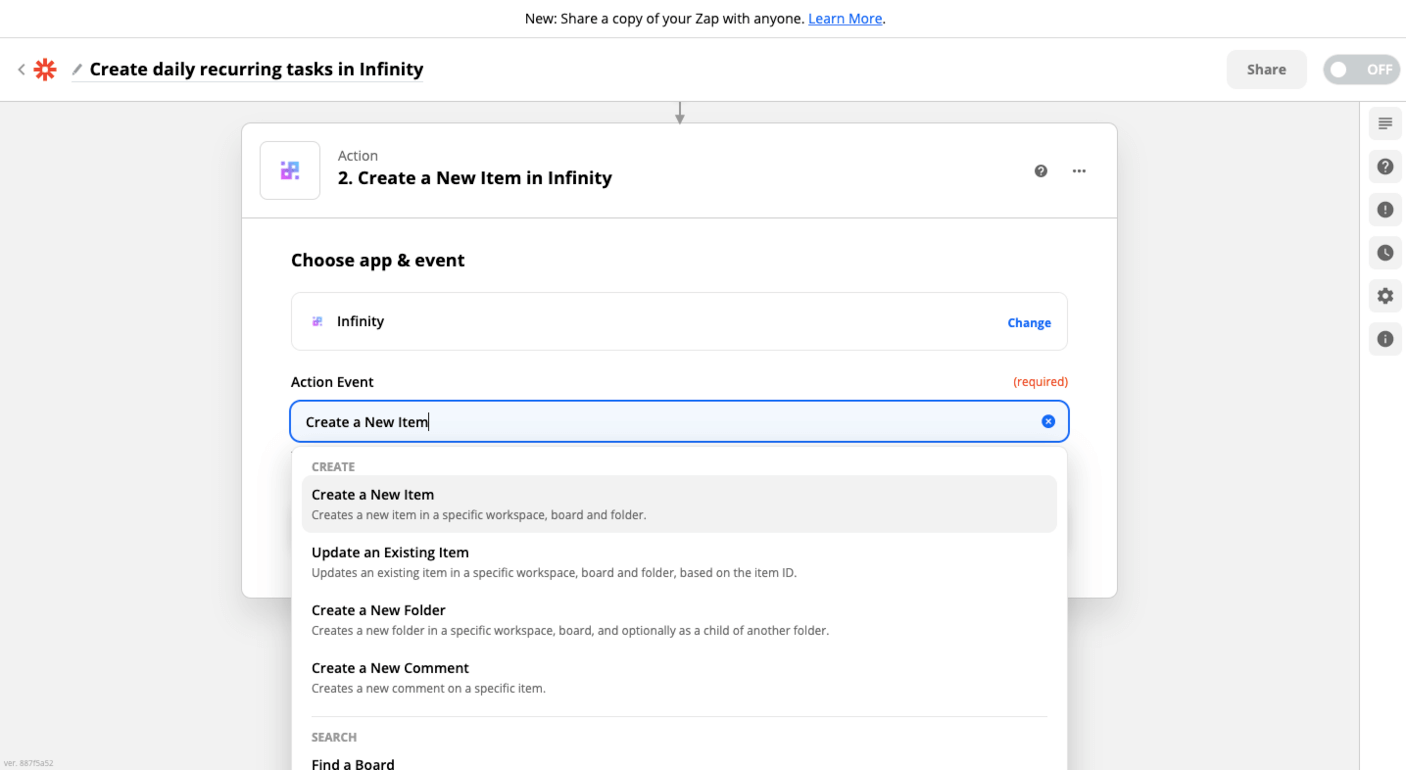Open the help sidebar question icon

click(1385, 167)
